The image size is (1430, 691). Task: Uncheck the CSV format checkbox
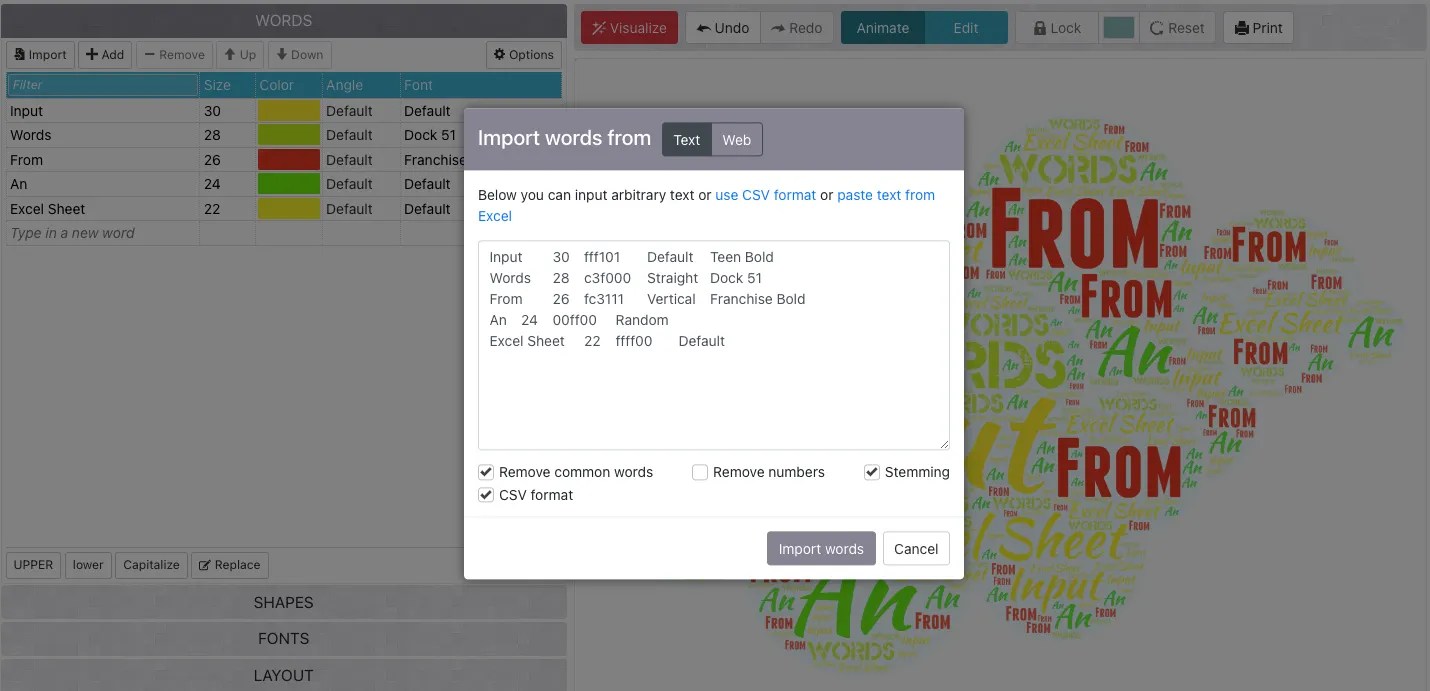[486, 495]
